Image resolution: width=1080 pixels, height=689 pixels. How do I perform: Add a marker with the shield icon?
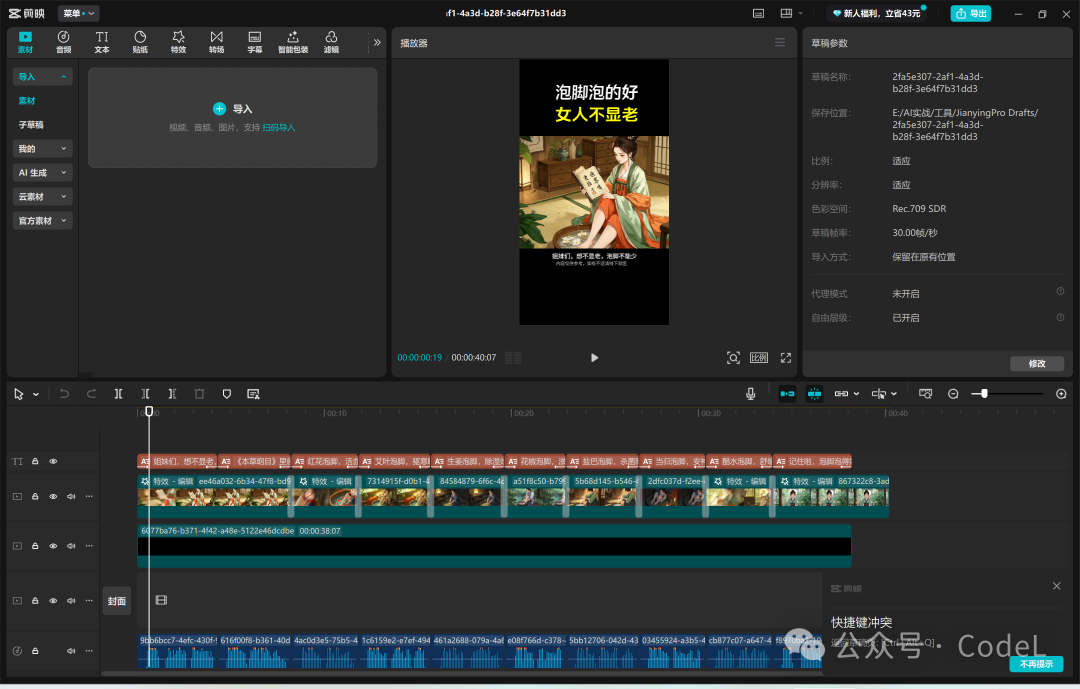pyautogui.click(x=227, y=394)
